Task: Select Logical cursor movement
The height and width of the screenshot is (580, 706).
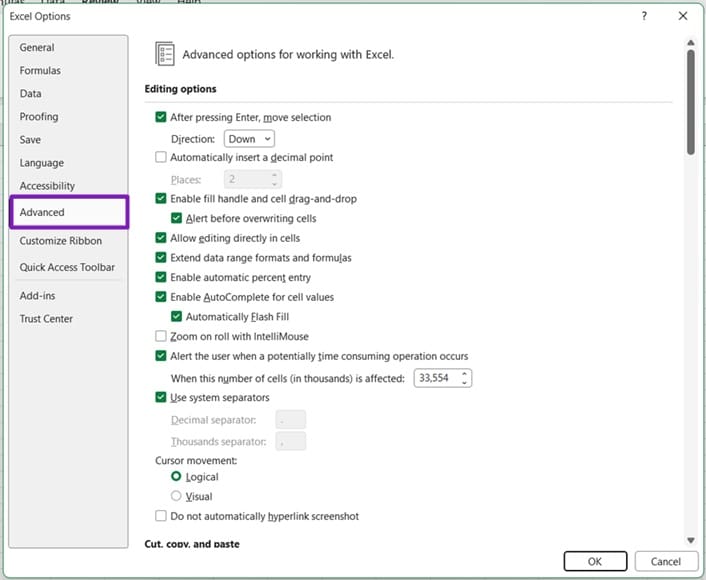Action: click(x=176, y=476)
